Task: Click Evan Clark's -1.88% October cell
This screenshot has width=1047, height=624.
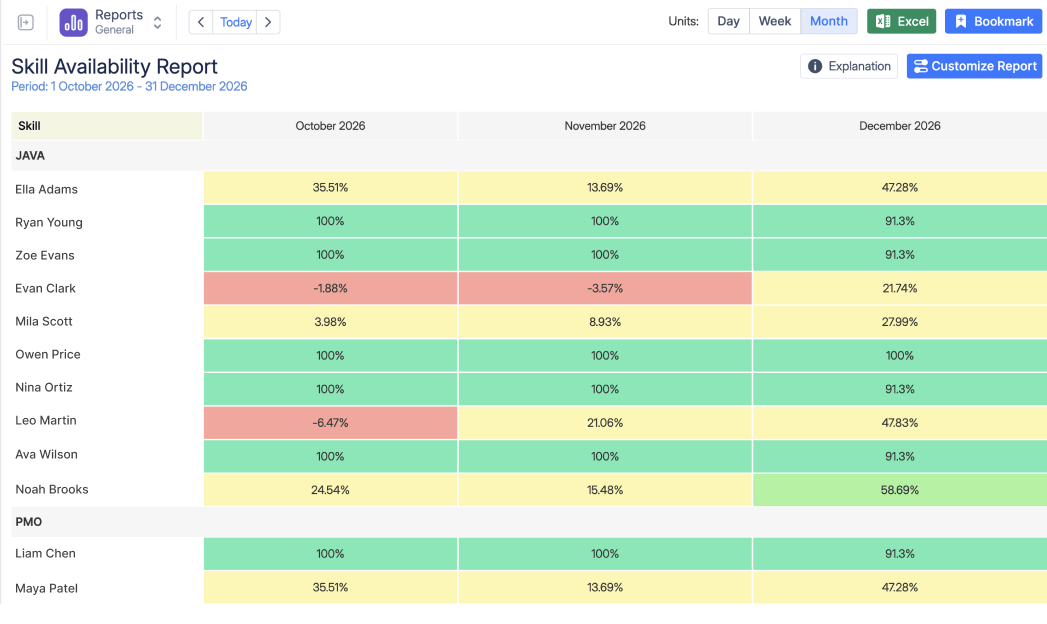Action: [x=331, y=288]
